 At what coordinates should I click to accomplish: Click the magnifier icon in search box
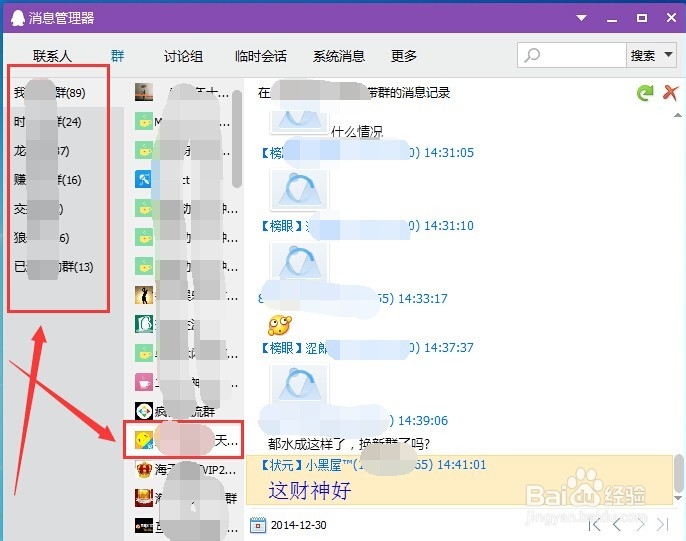click(x=532, y=56)
